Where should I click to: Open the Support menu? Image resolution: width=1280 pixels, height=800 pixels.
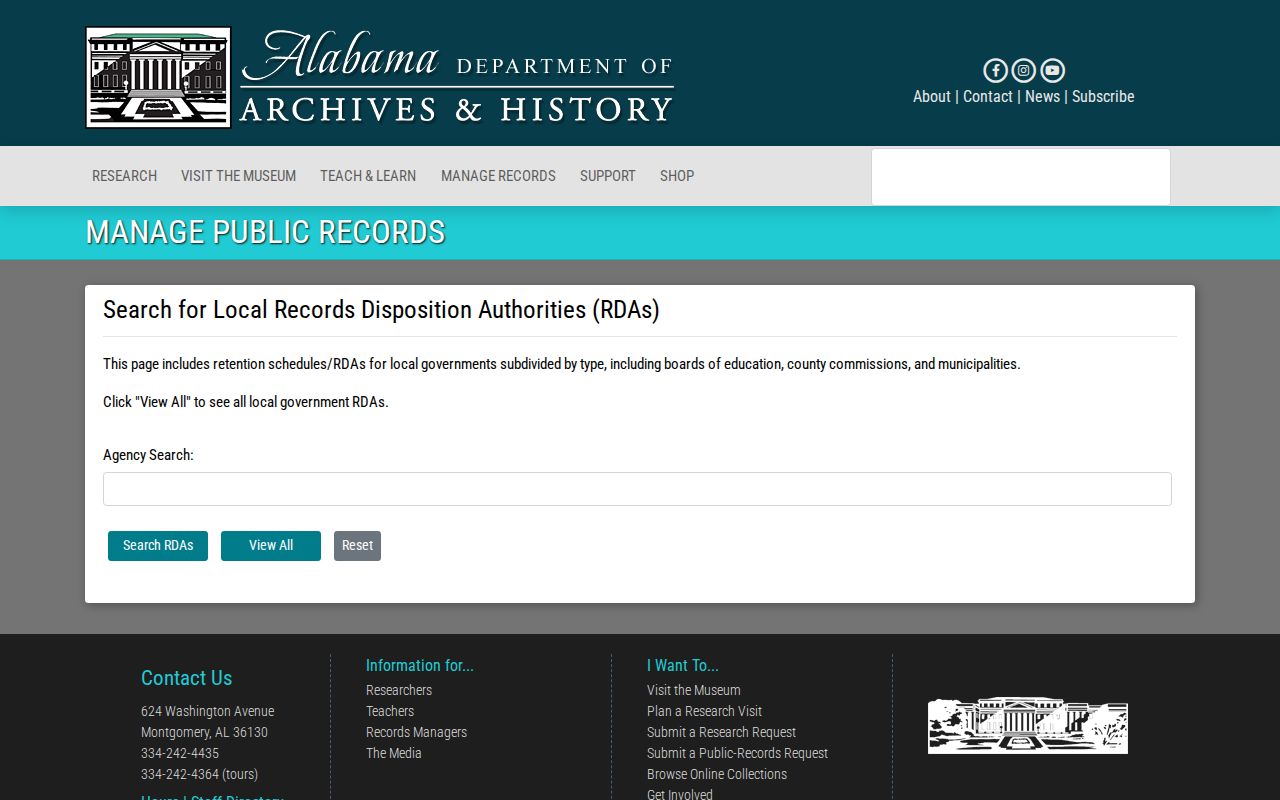click(608, 176)
